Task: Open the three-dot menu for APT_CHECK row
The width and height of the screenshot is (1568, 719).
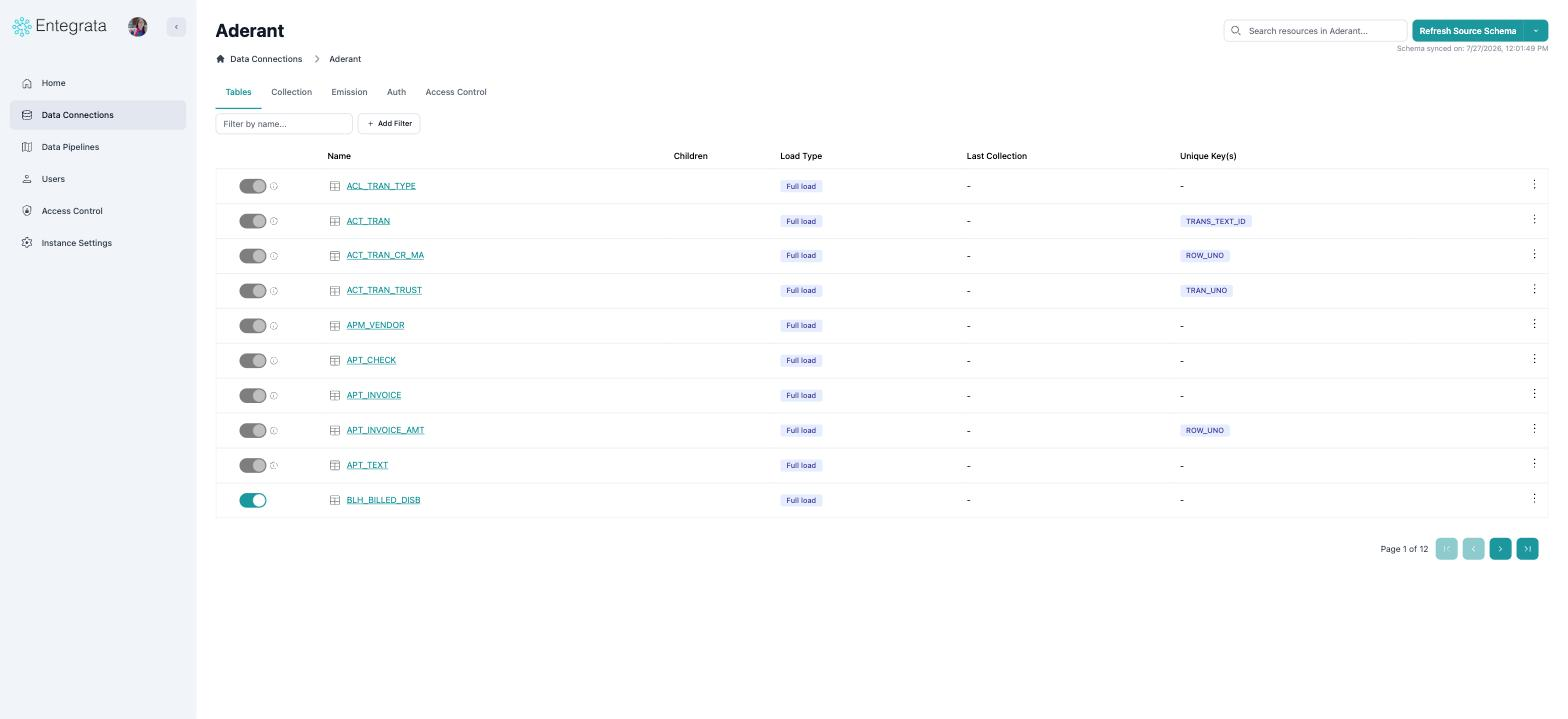Action: point(1534,359)
